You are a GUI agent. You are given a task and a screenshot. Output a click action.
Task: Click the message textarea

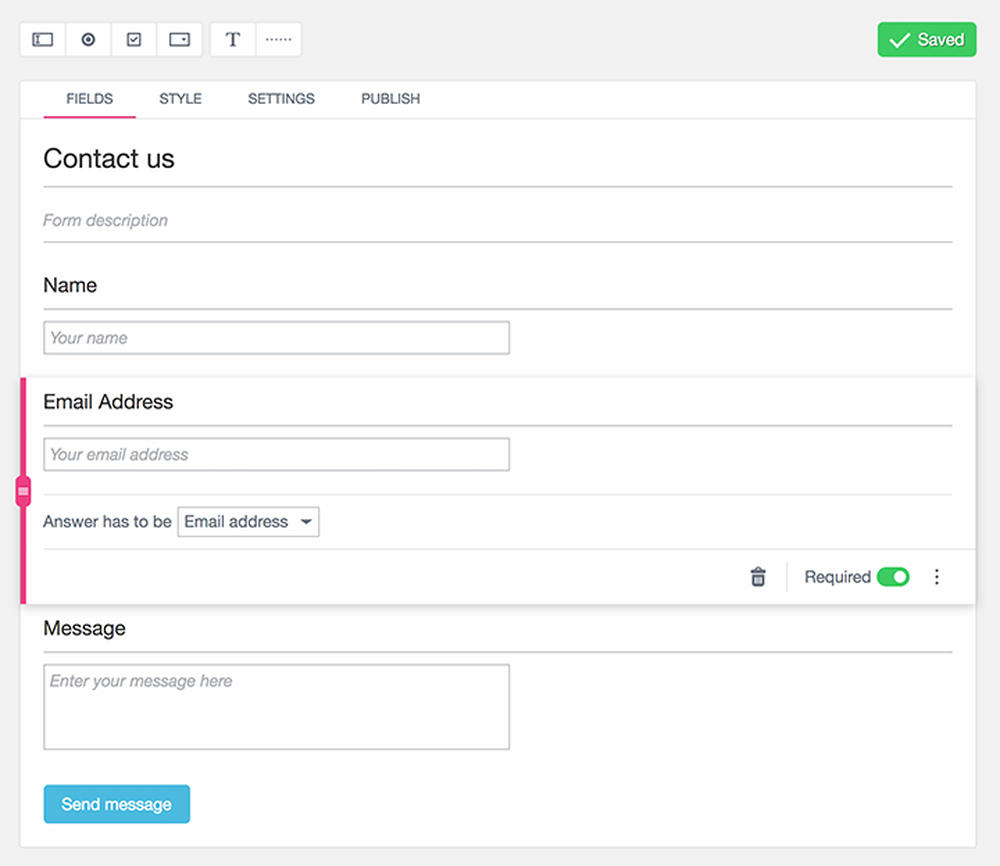276,707
